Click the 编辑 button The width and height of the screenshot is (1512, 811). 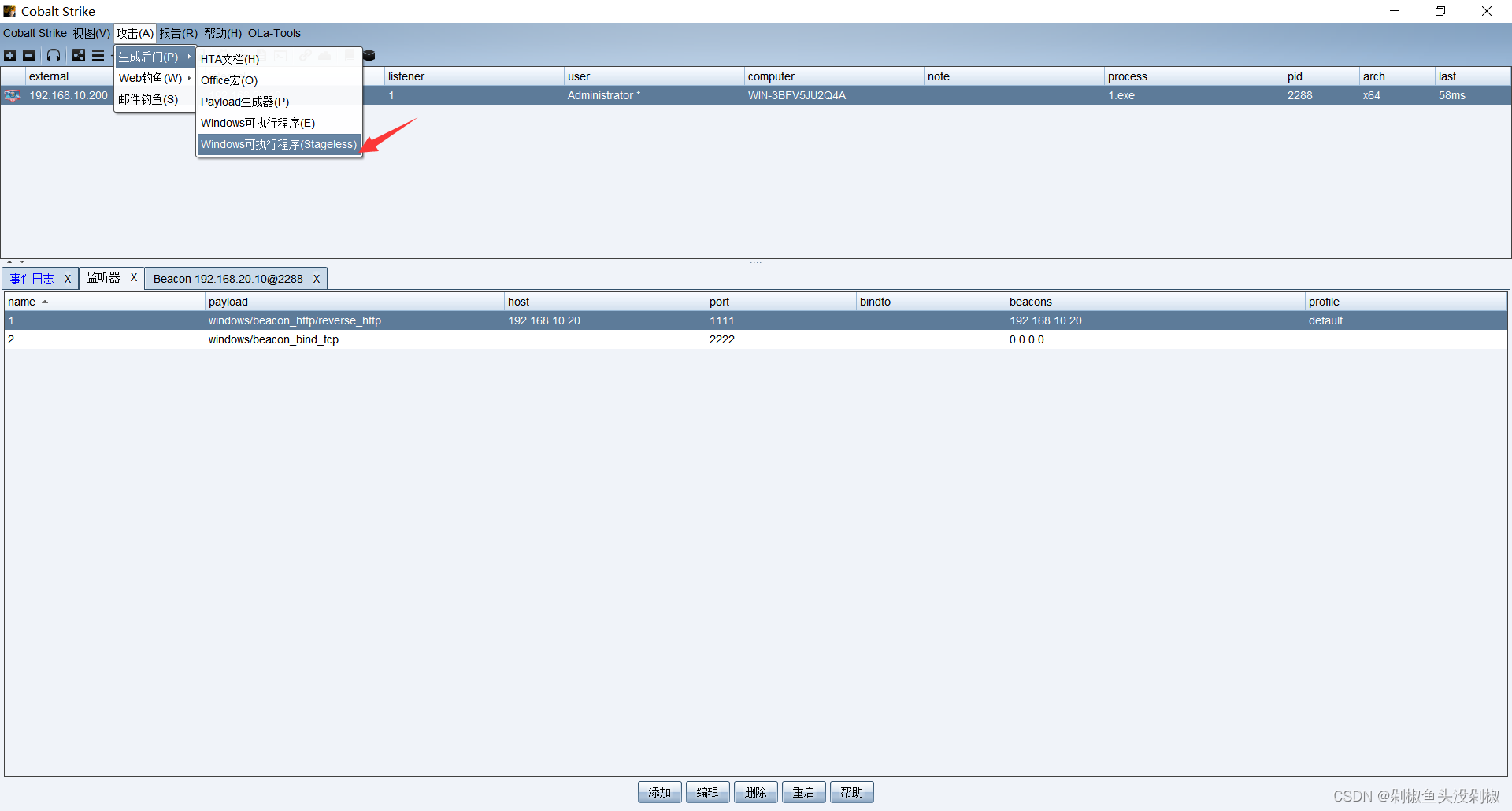[708, 792]
